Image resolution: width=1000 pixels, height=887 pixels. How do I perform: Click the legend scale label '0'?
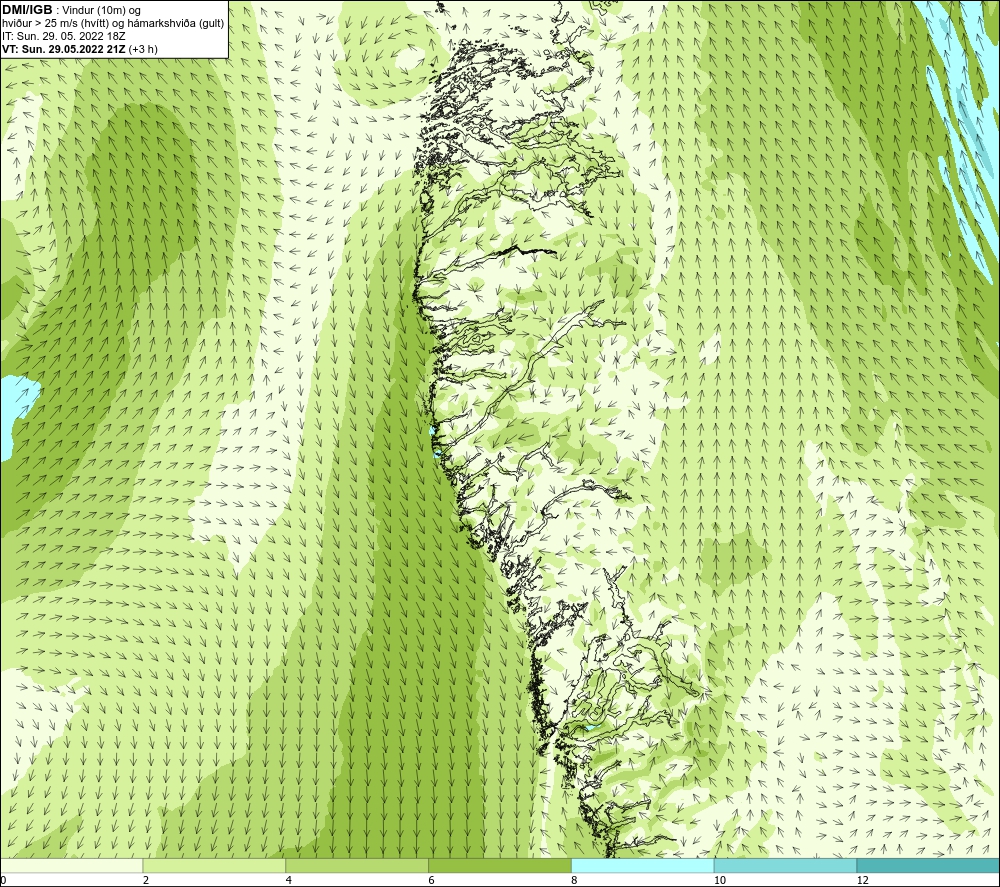coord(3,880)
